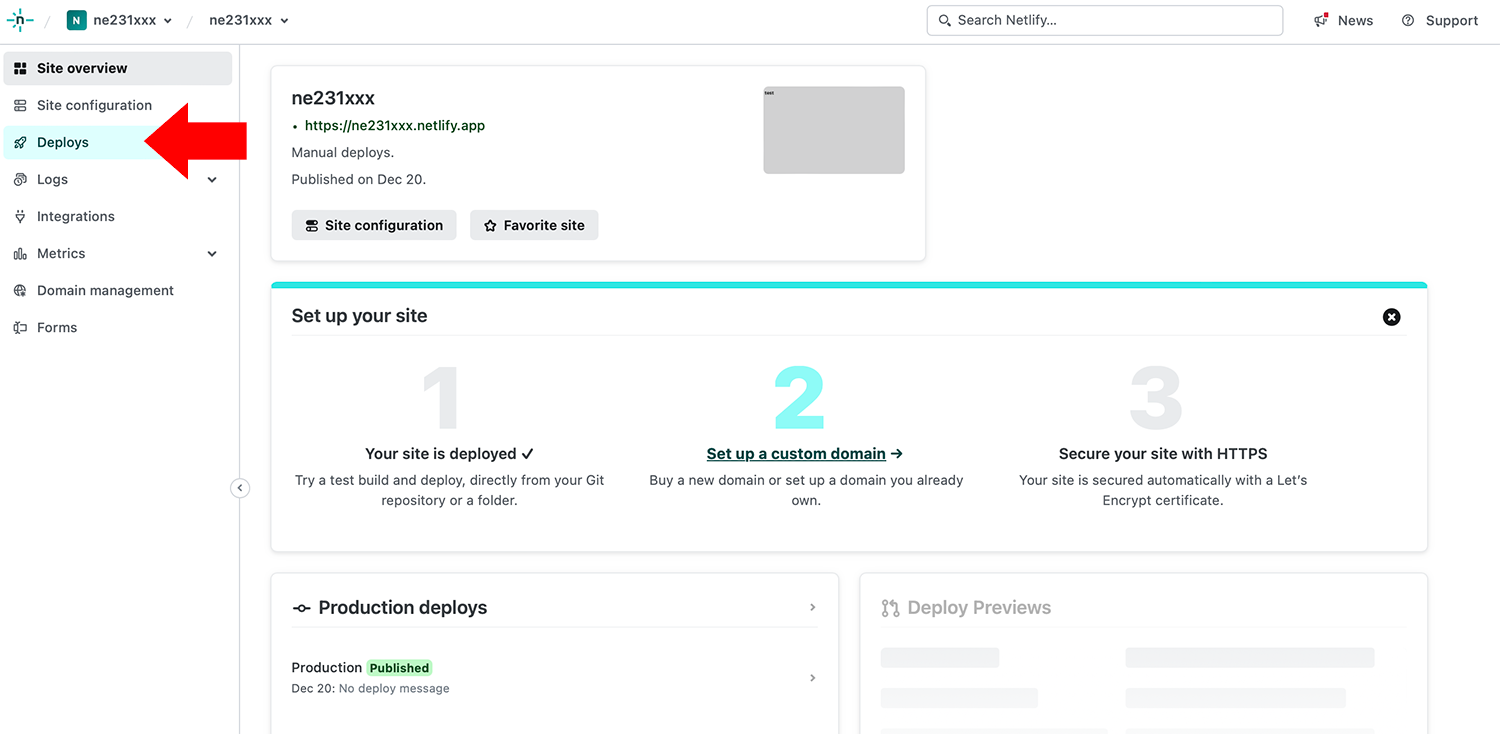The height and width of the screenshot is (734, 1500).
Task: Open the Production Published deploy row
Action: point(555,677)
